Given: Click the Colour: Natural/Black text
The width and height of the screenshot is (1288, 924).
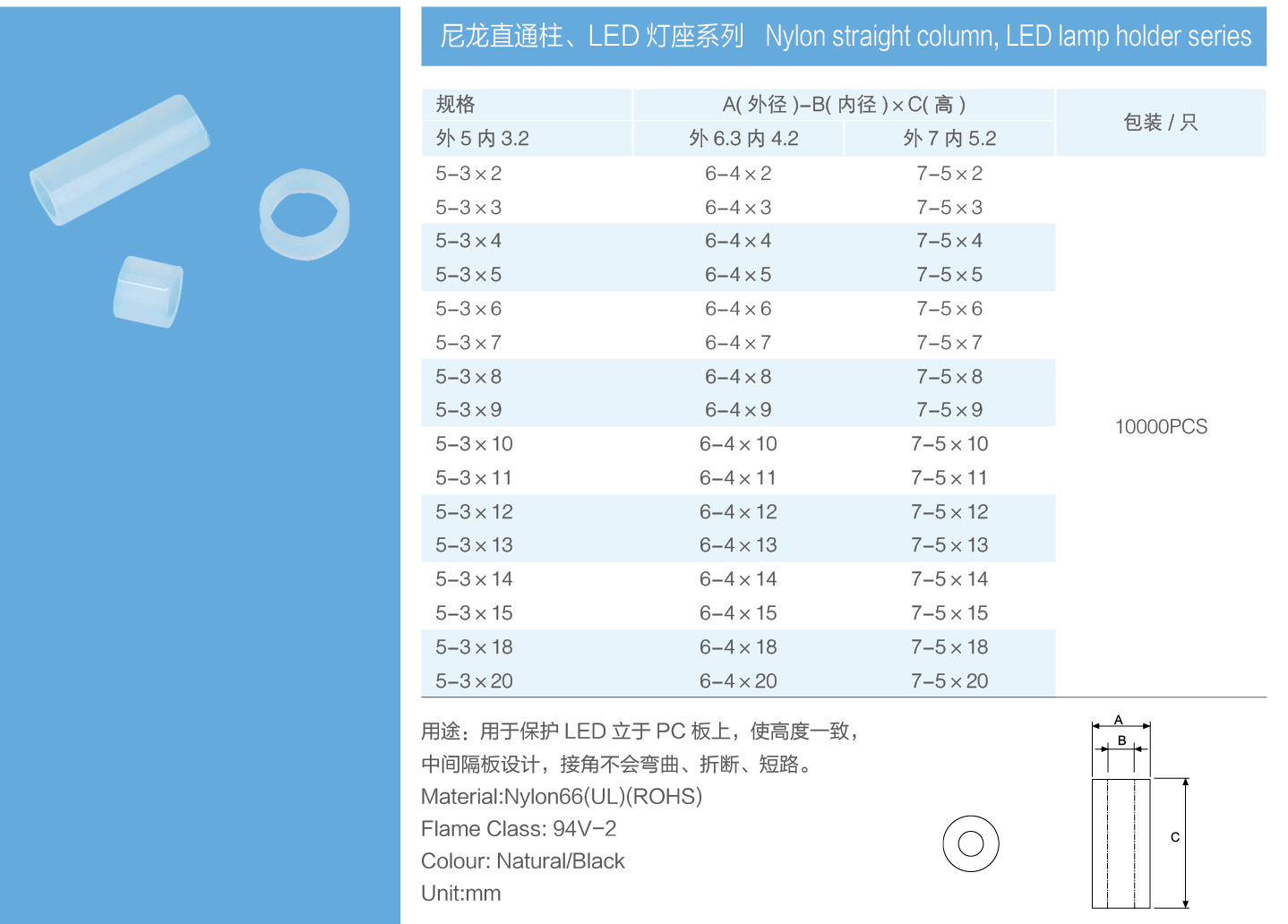Looking at the screenshot, I should [x=523, y=860].
